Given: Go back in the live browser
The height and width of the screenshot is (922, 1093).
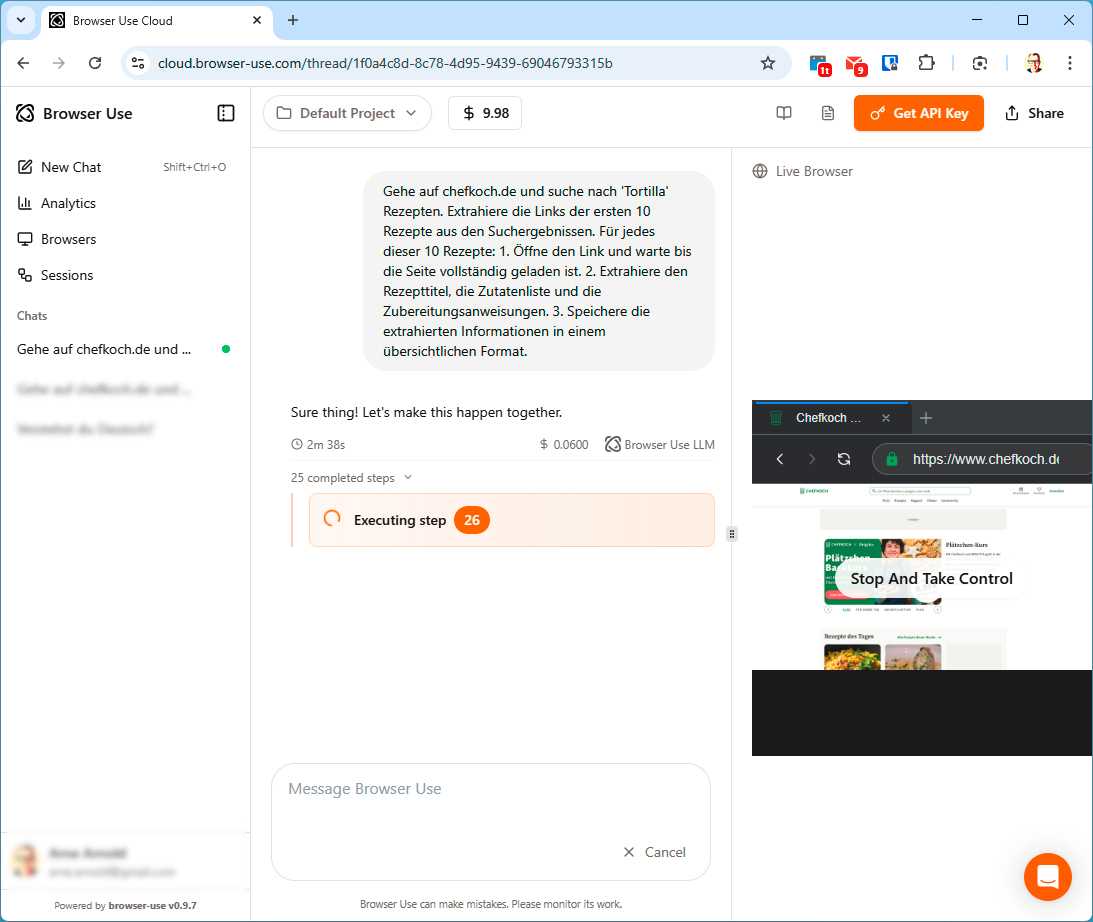Looking at the screenshot, I should [x=780, y=459].
